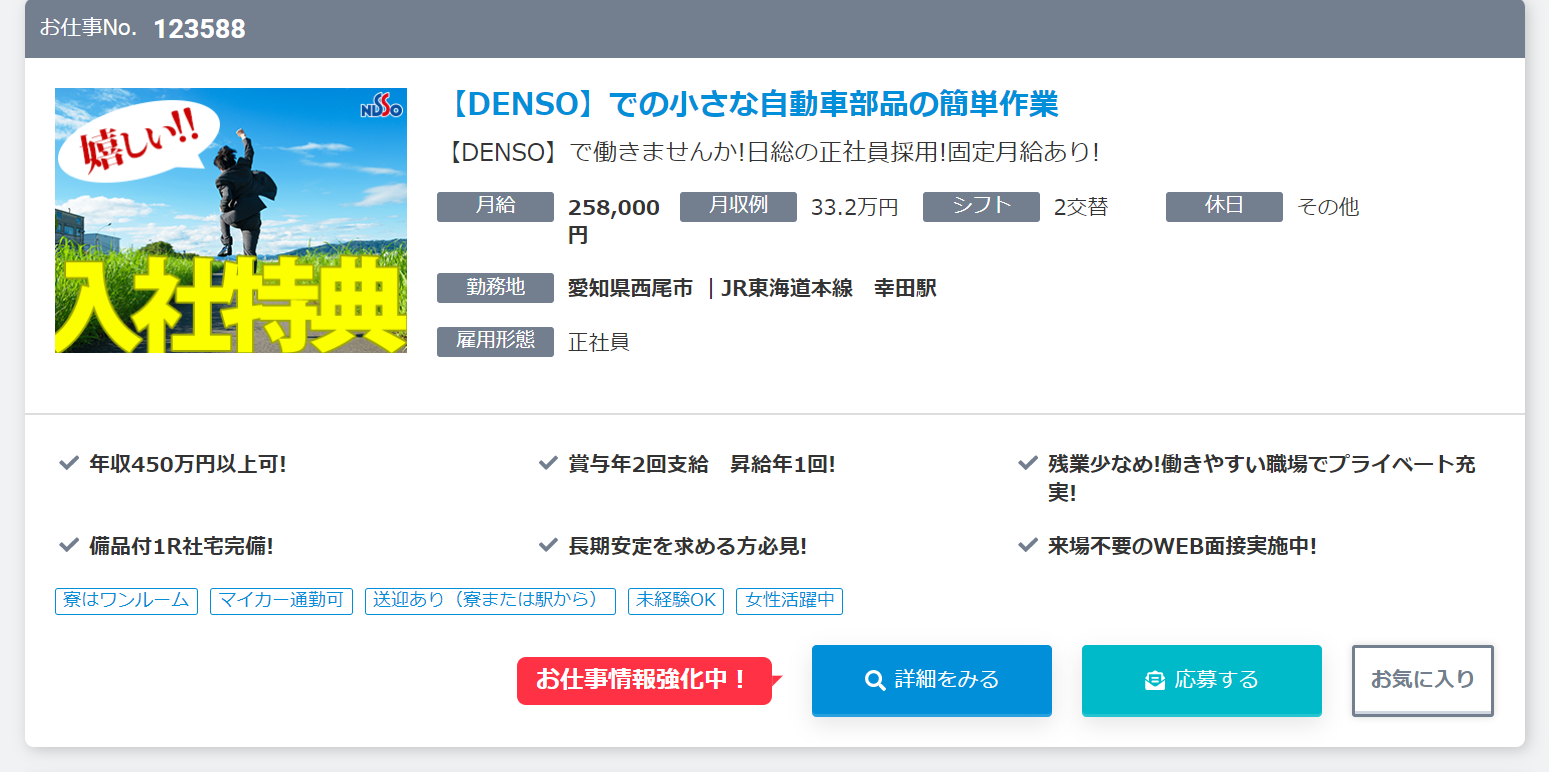The width and height of the screenshot is (1549, 772).
Task: Click the 雇用形態 label
Action: pyautogui.click(x=495, y=341)
